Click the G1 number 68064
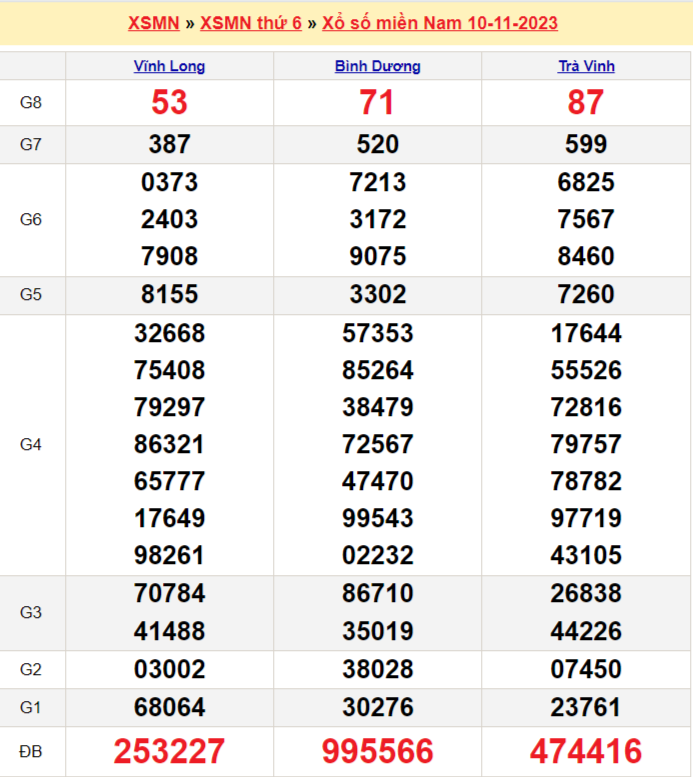693x777 pixels. (x=169, y=707)
